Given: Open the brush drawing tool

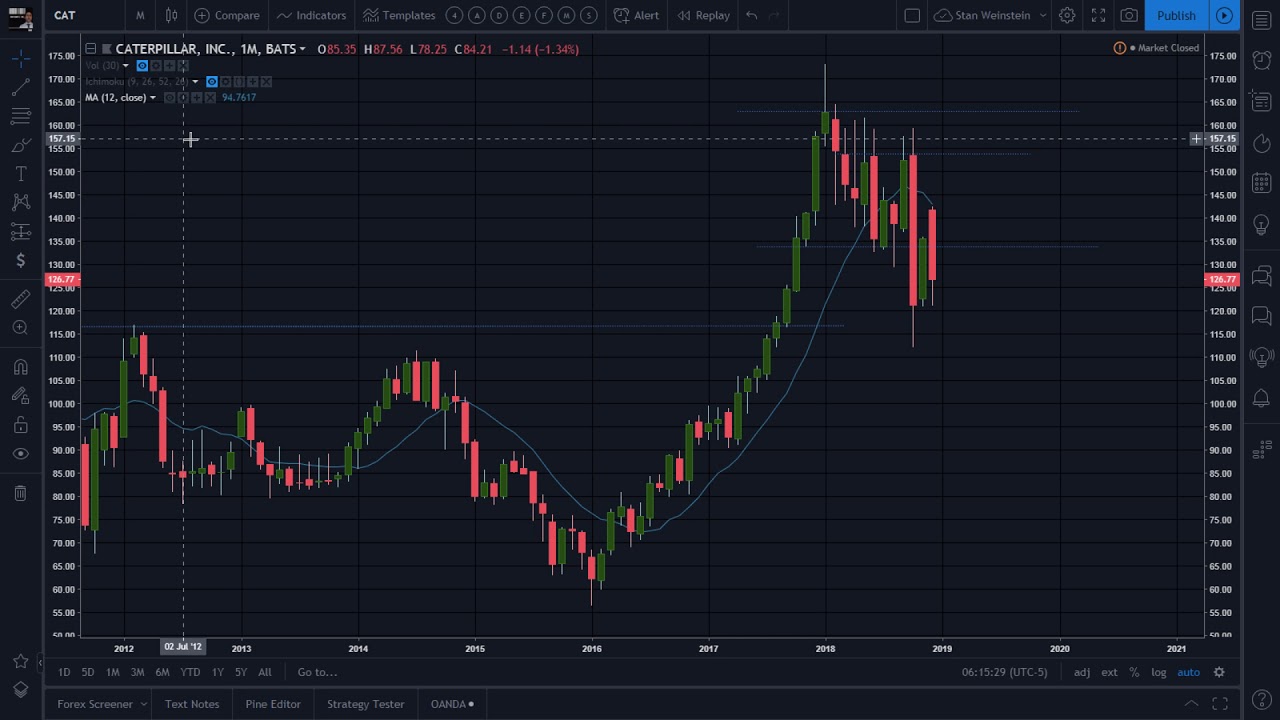Looking at the screenshot, I should coord(20,146).
